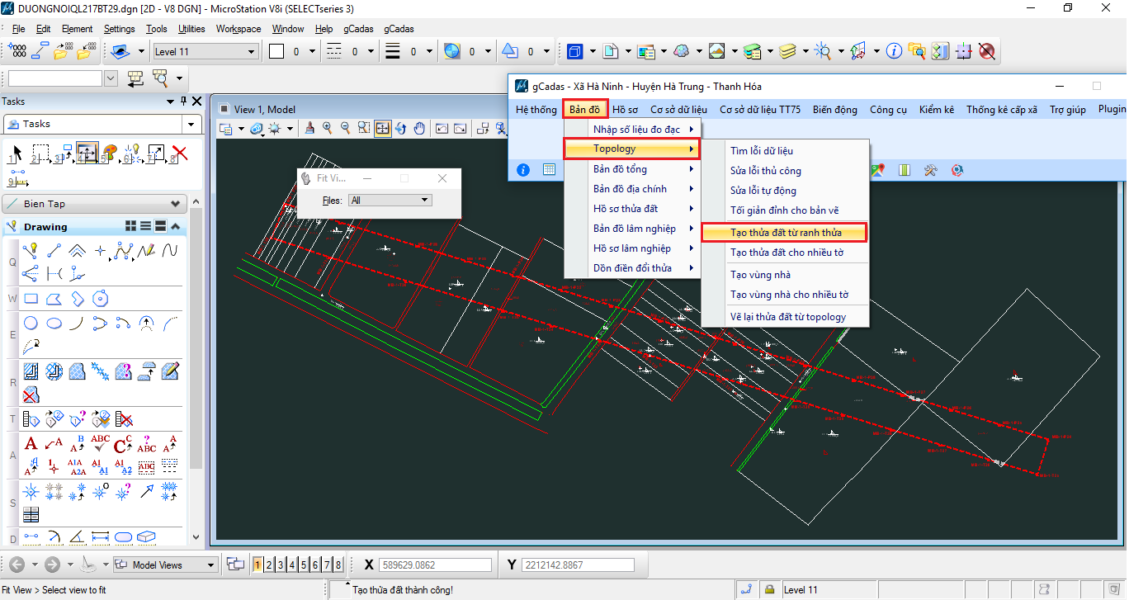Click 'Tạo thửa đất từ ranh thửa' menu item
The width and height of the screenshot is (1129, 600).
[x=785, y=233]
